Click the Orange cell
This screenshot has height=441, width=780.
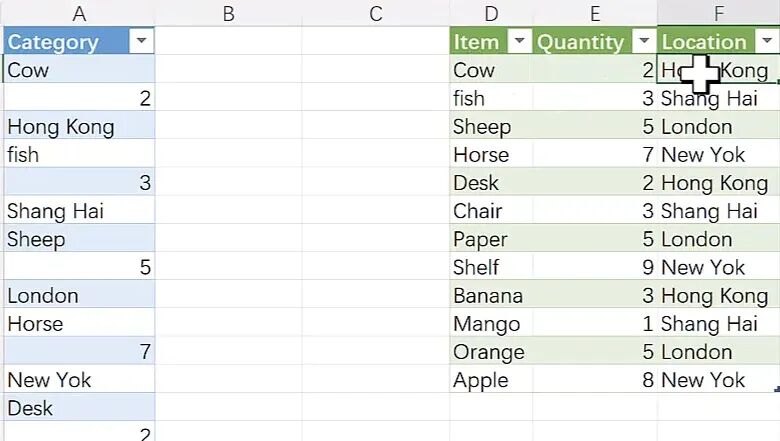[x=488, y=352]
